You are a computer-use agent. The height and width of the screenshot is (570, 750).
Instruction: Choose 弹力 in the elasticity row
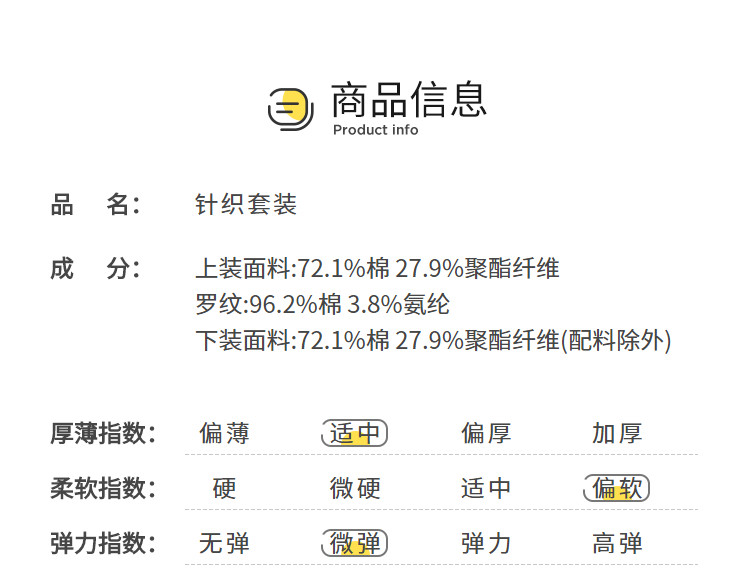pos(486,543)
